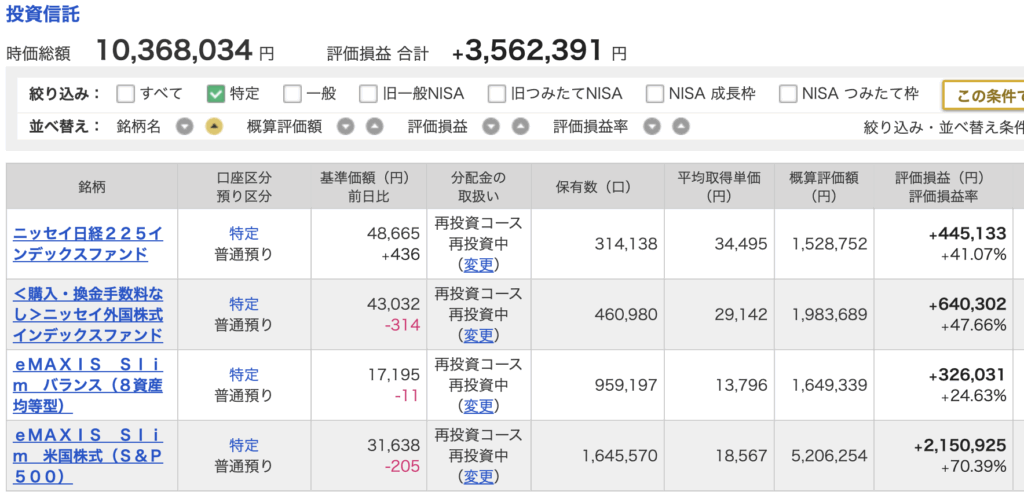Sort 銘柄名 descending with down arrow
The image size is (1024, 499).
[x=185, y=127]
